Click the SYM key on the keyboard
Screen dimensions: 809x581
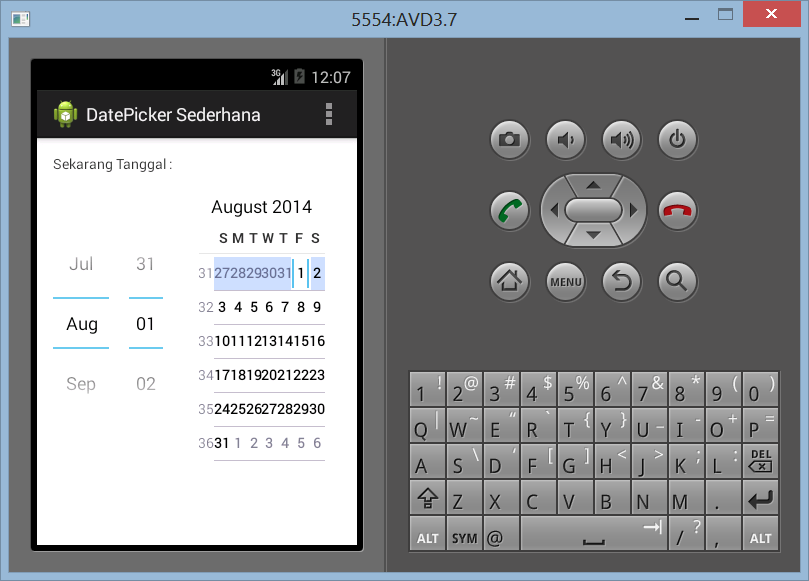pos(464,534)
